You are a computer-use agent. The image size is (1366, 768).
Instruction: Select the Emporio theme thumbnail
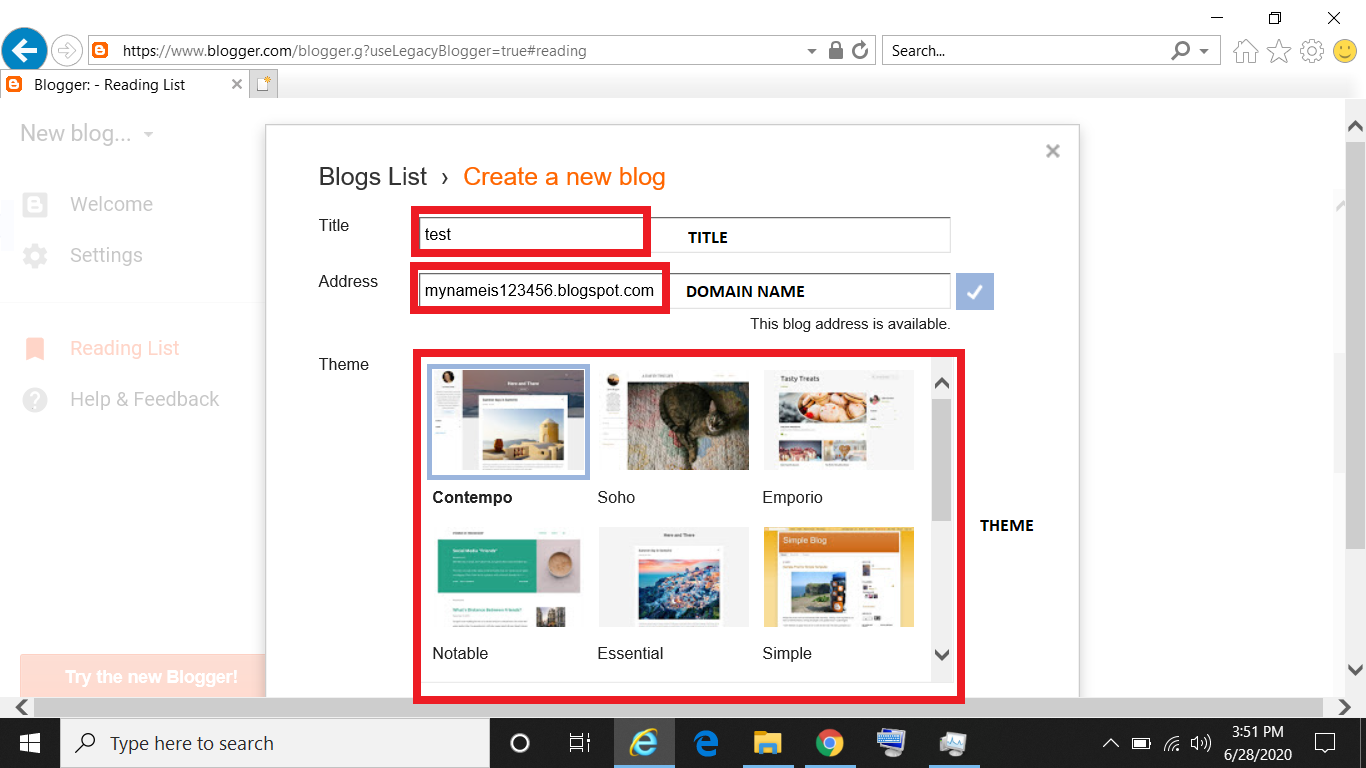838,420
